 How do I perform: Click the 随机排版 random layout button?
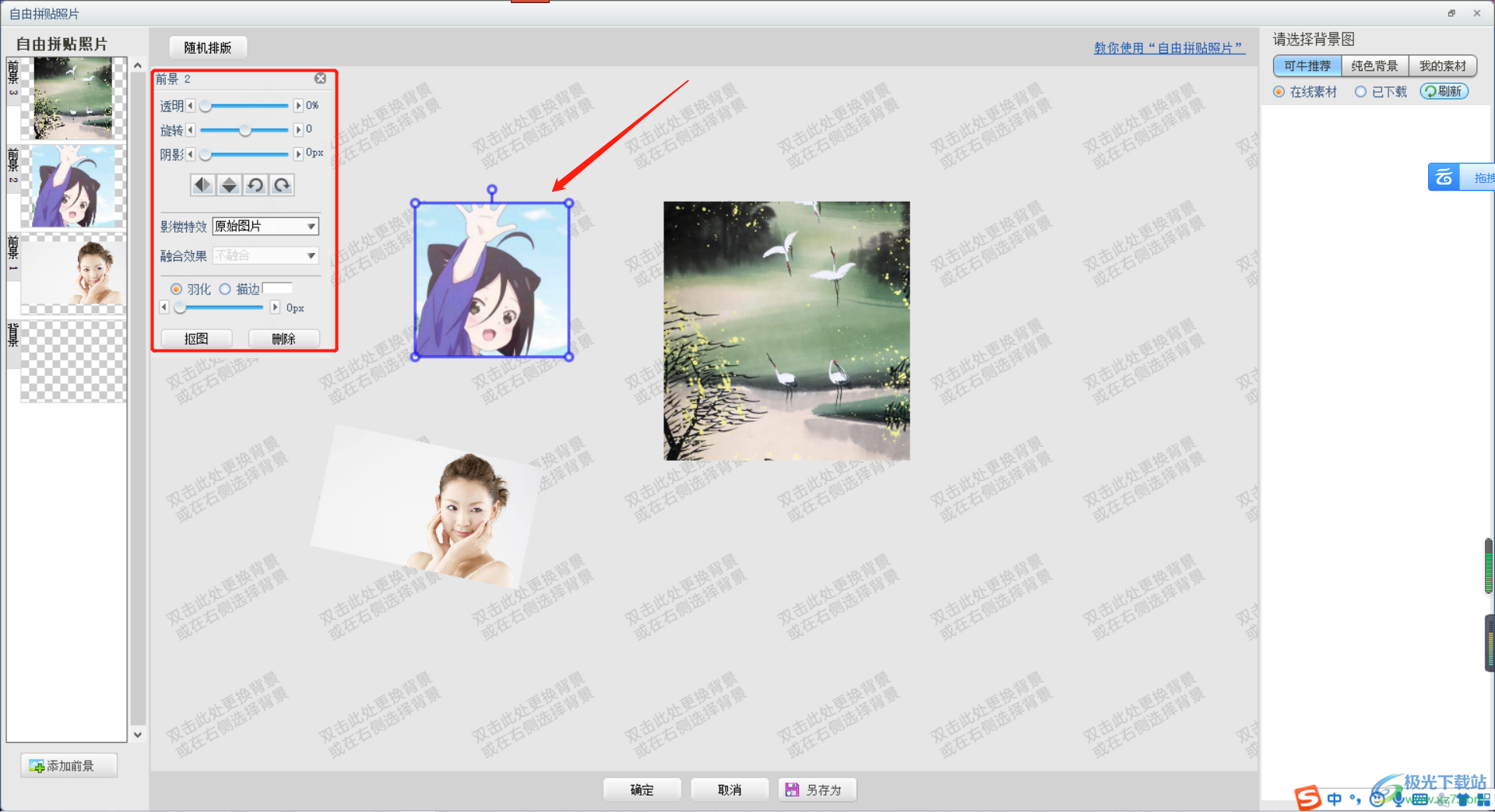[208, 47]
